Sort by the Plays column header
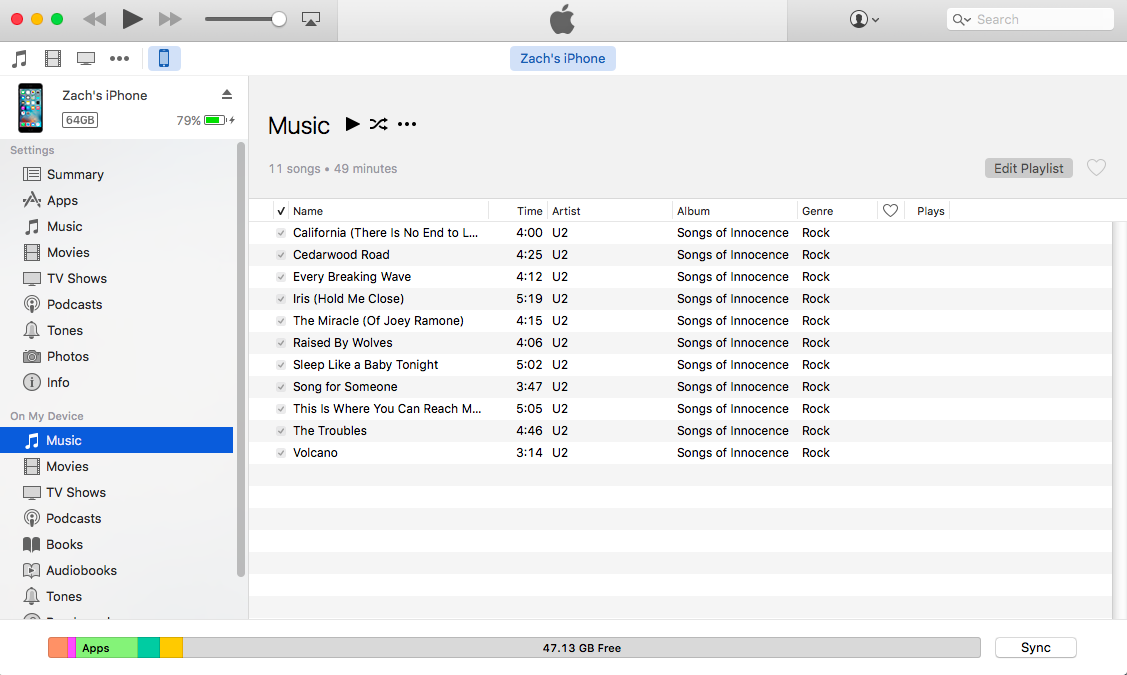This screenshot has height=675, width=1127. [927, 211]
